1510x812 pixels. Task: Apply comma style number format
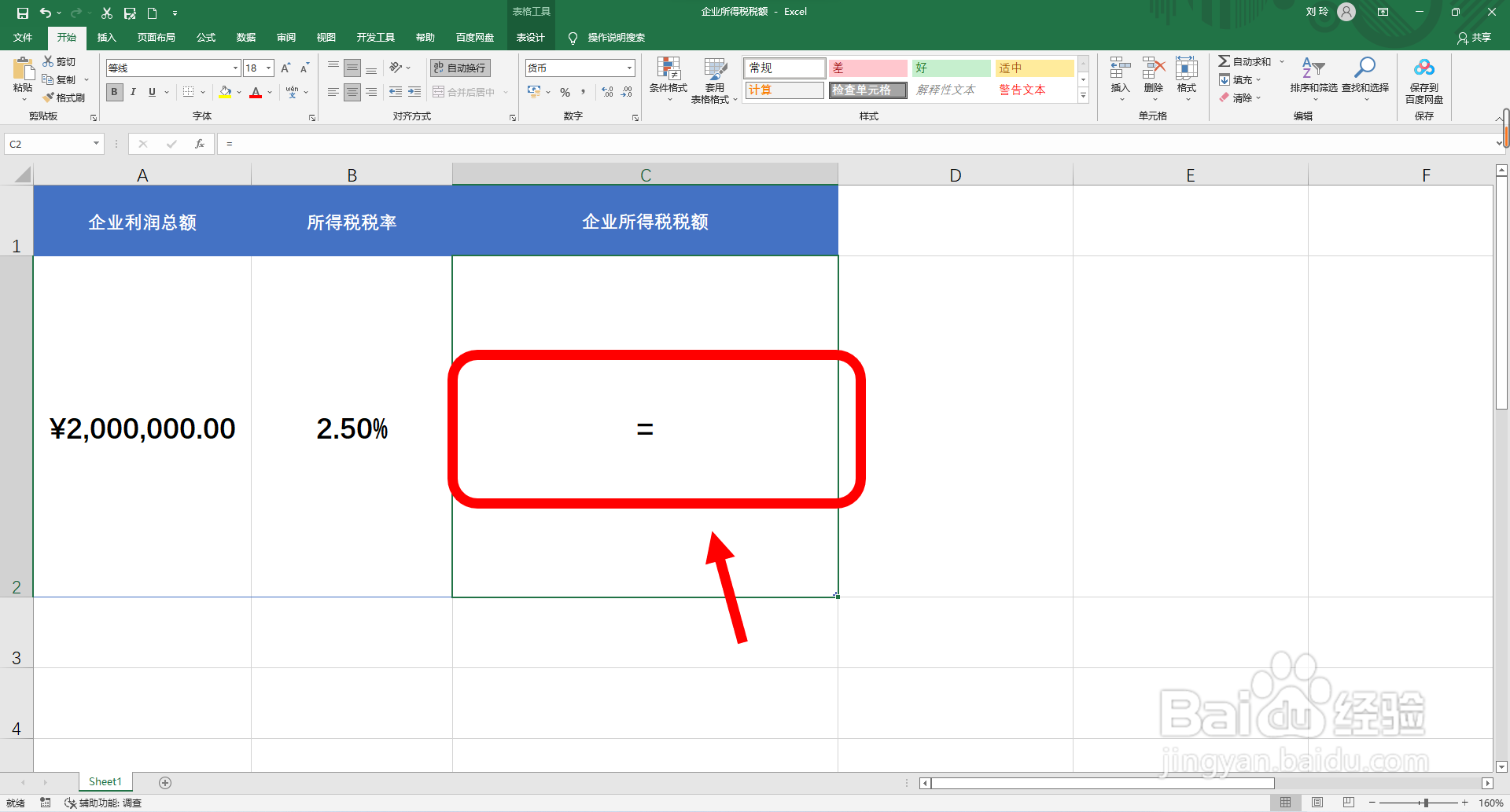[x=584, y=92]
